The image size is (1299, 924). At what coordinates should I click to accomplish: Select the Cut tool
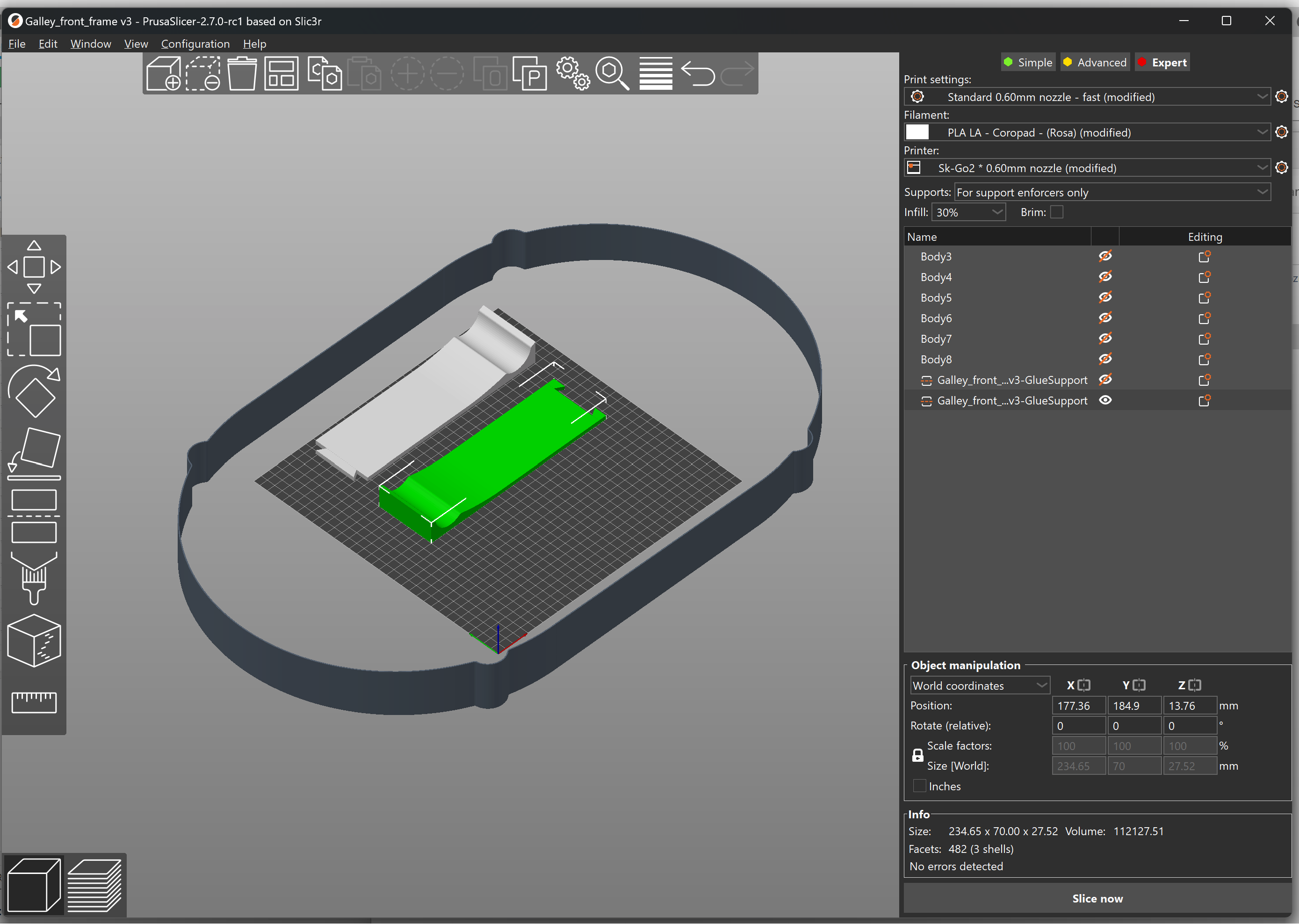tap(34, 516)
